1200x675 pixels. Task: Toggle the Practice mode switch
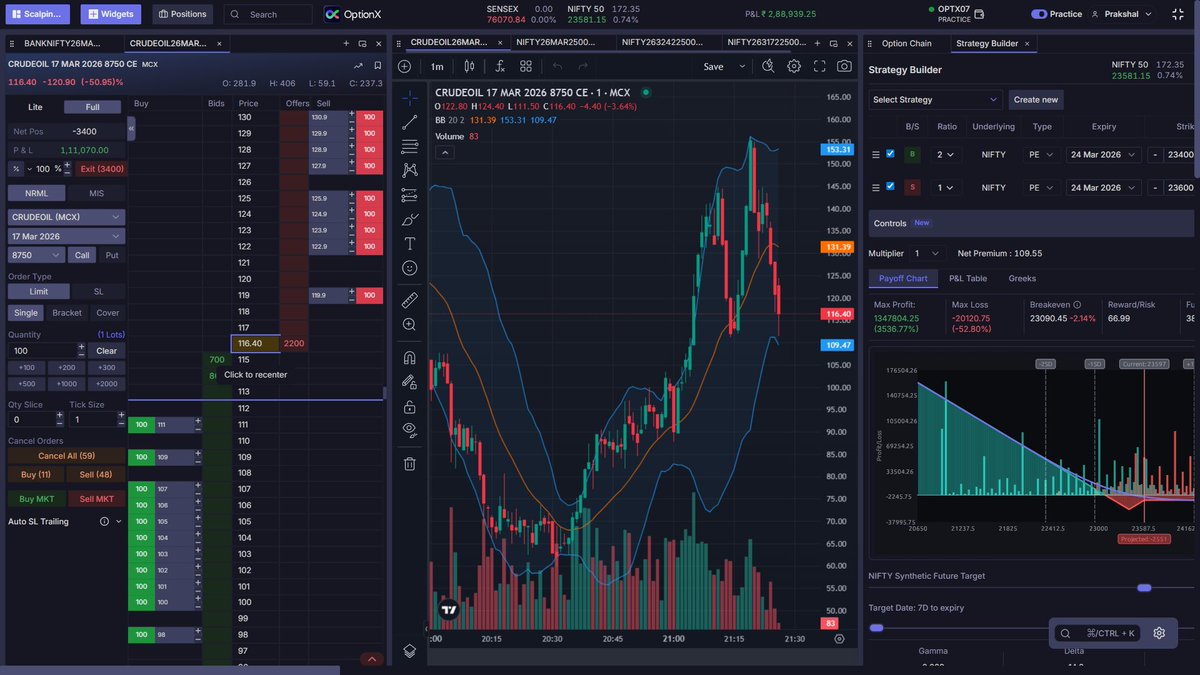click(x=1039, y=14)
